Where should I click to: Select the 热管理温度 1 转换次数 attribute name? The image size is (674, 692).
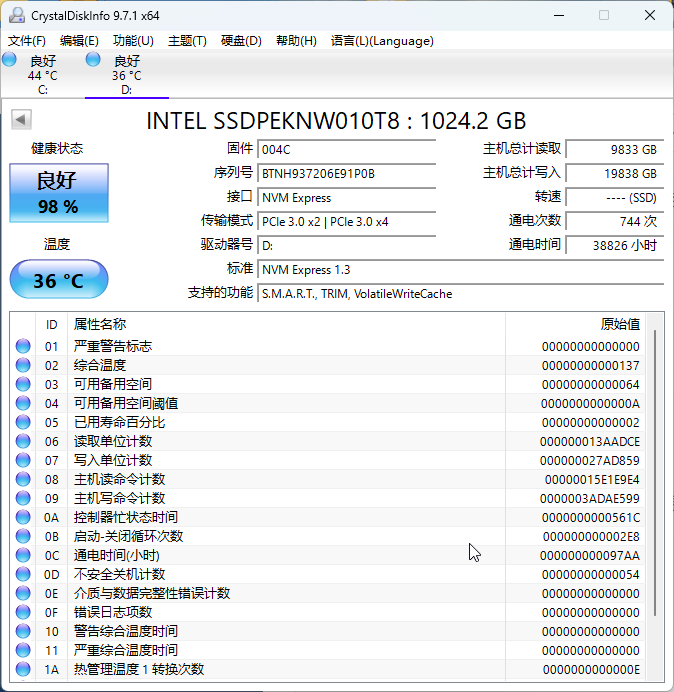139,669
